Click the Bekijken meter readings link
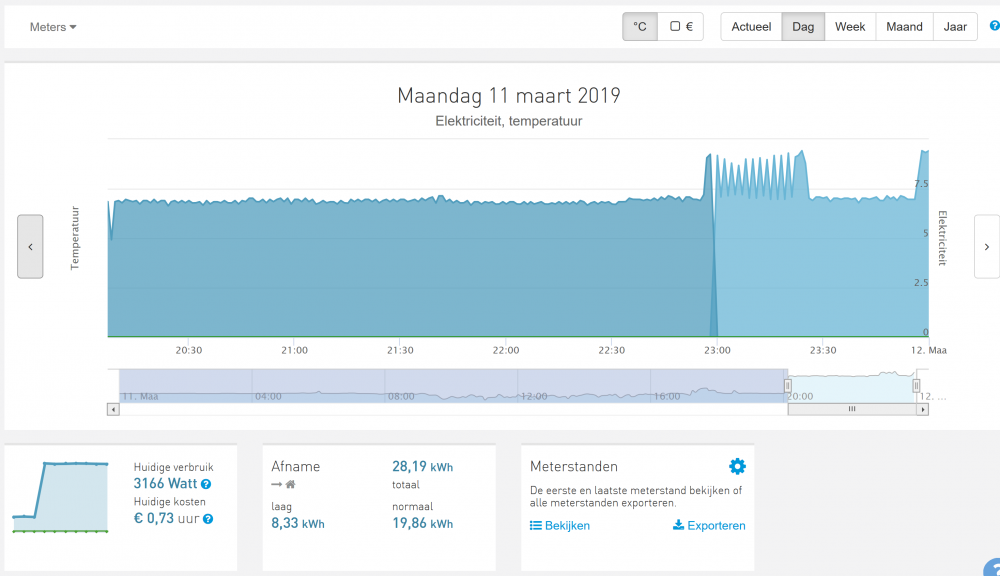This screenshot has width=1000, height=576. point(559,525)
